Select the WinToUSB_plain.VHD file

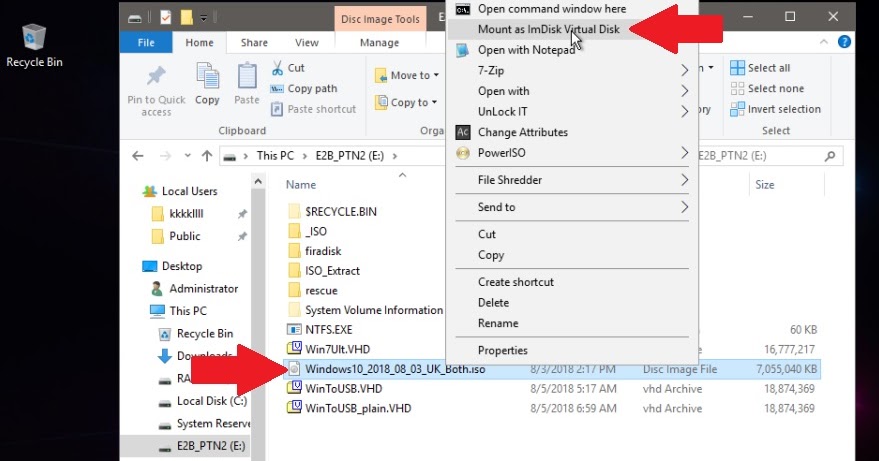(349, 408)
